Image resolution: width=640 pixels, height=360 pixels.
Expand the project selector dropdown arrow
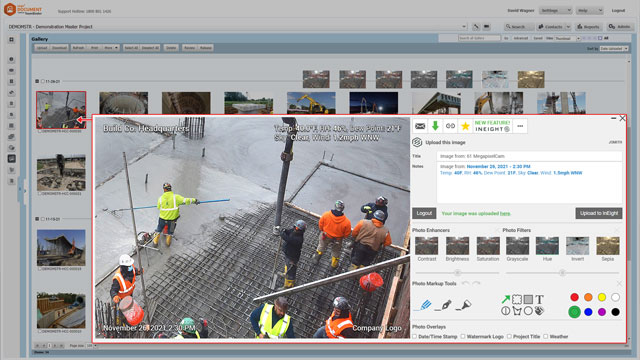464,27
